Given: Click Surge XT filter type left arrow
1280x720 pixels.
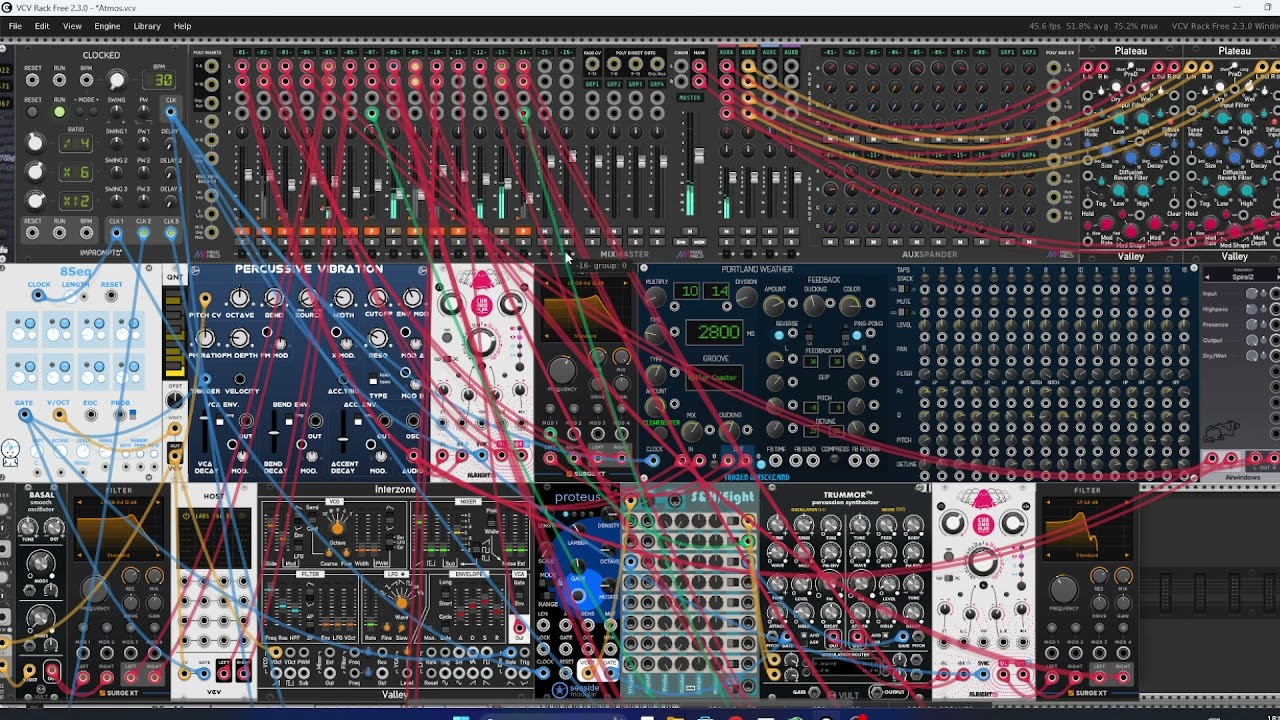Looking at the screenshot, I should 546,283.
